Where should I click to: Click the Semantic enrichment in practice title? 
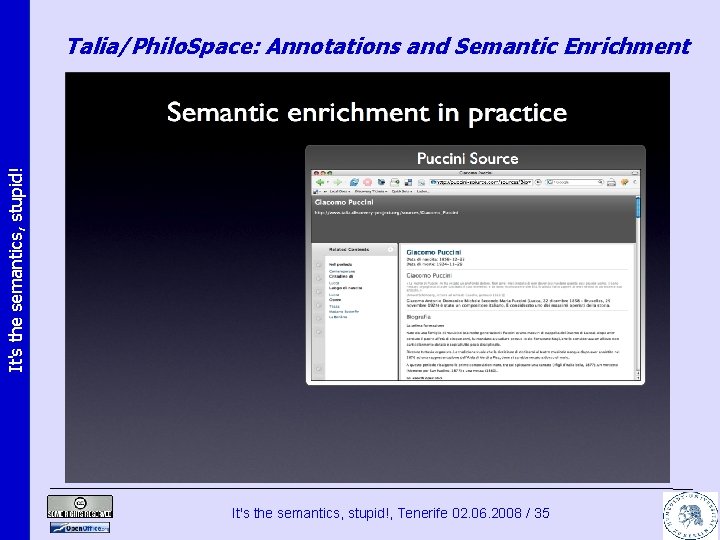(367, 112)
